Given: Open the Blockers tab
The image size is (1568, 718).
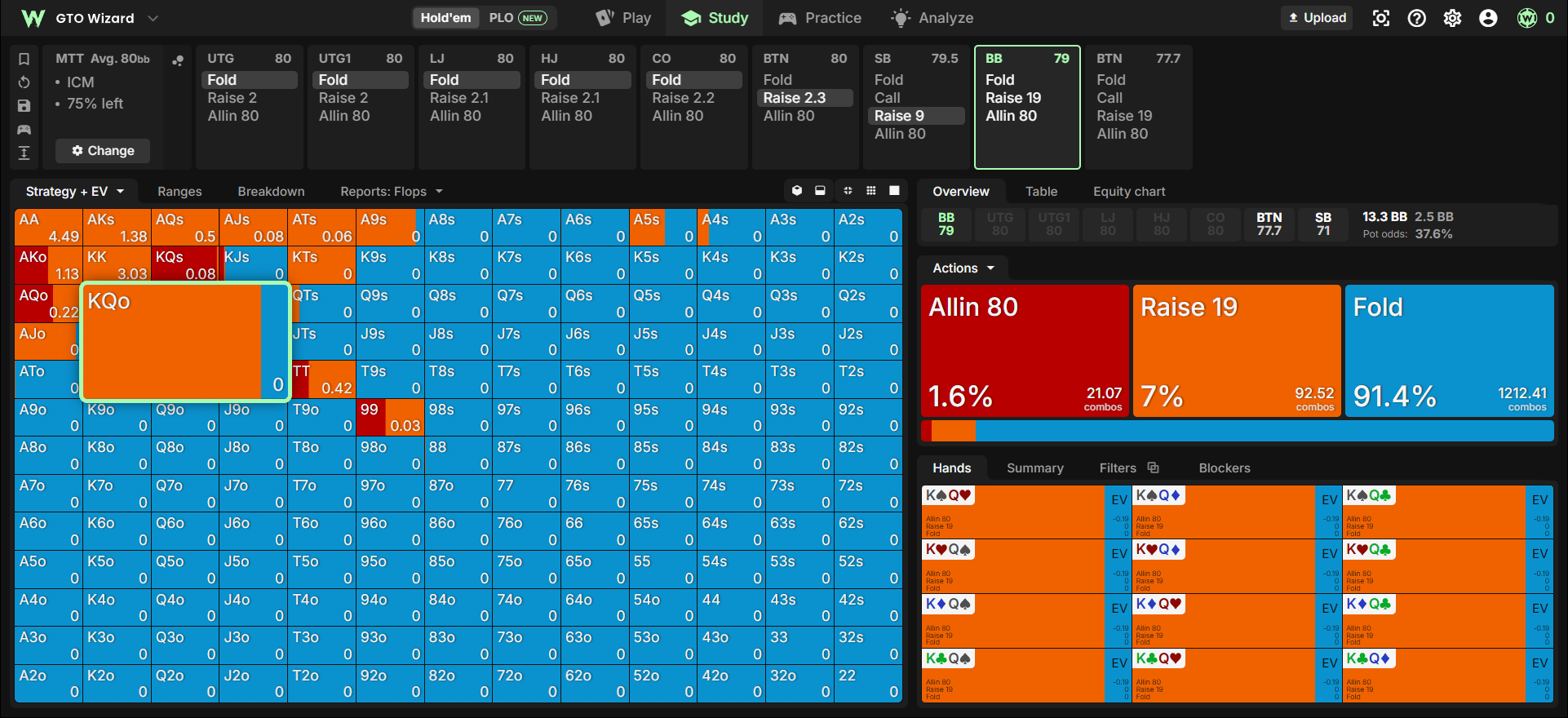Looking at the screenshot, I should click(1225, 468).
